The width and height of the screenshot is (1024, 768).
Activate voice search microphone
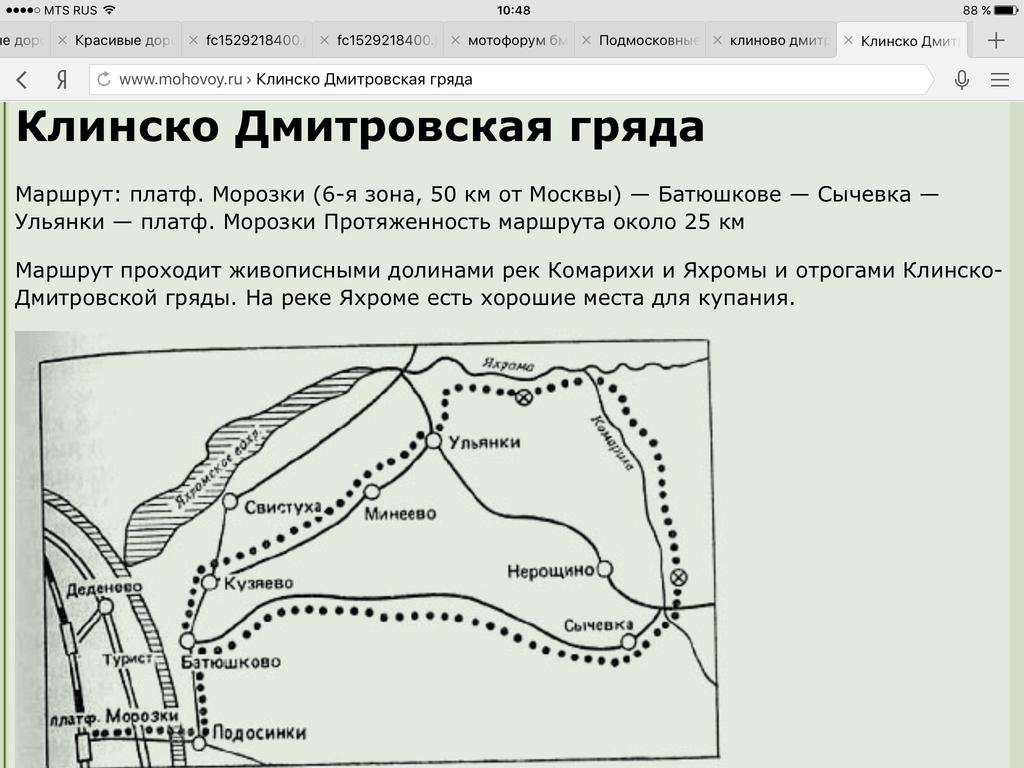coord(962,80)
